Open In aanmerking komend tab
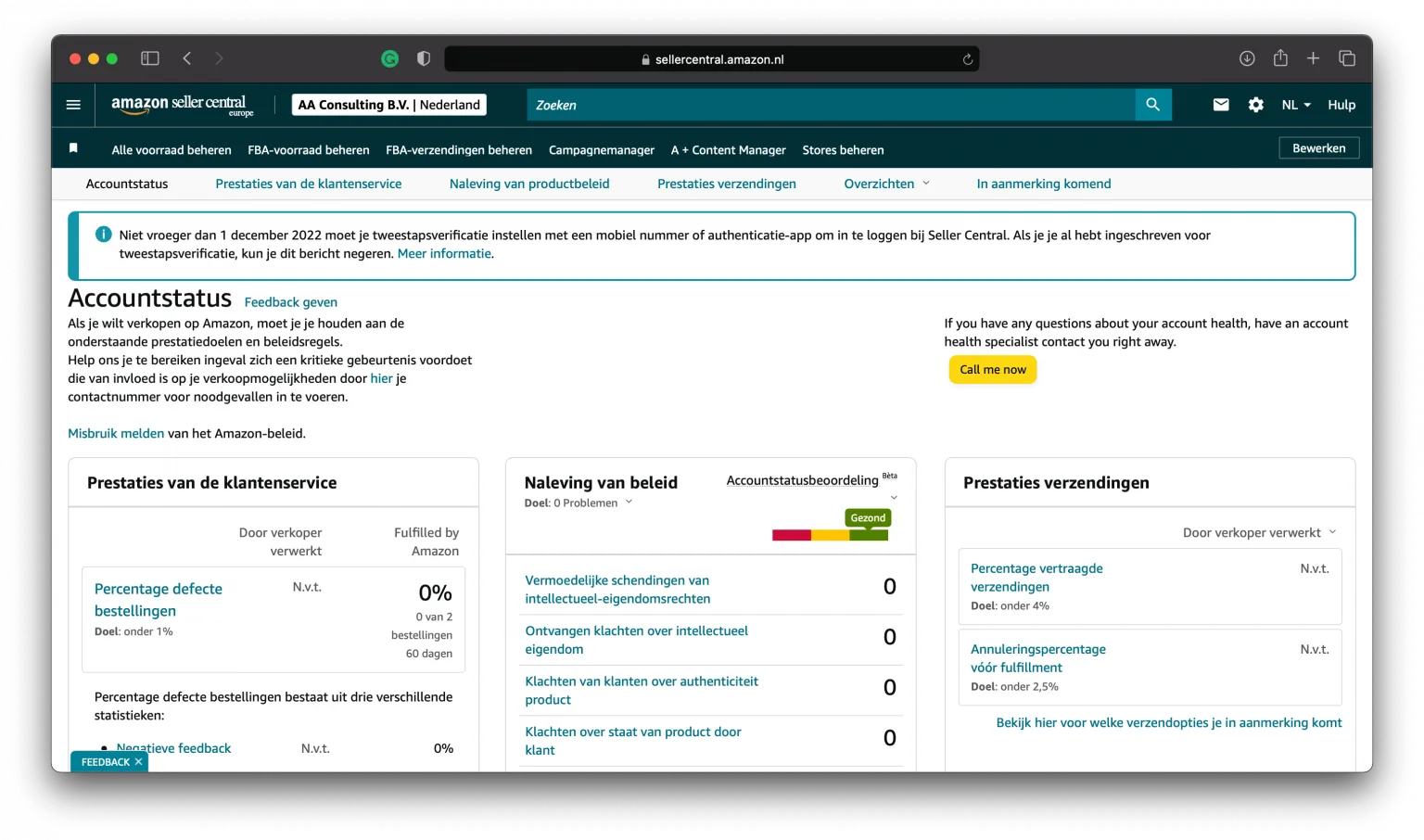Image resolution: width=1424 pixels, height=840 pixels. (x=1044, y=184)
